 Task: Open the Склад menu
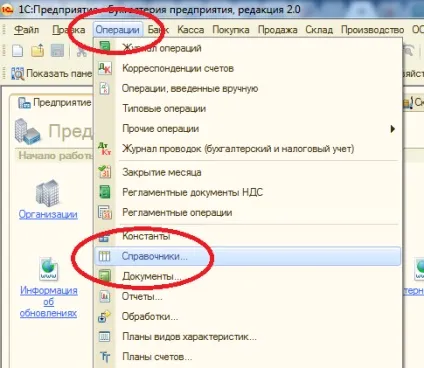pyautogui.click(x=319, y=30)
